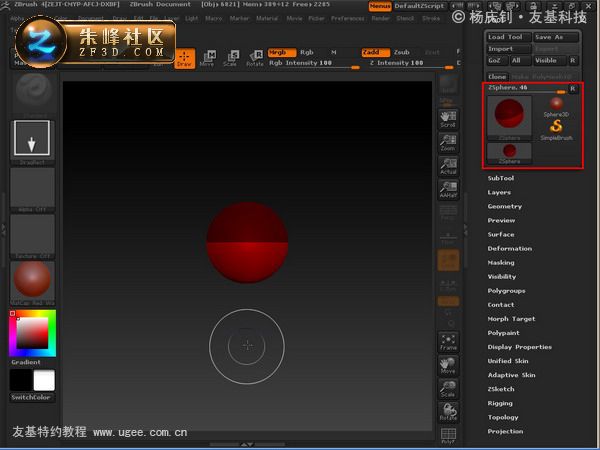This screenshot has width=600, height=450.
Task: Select the SimpleBrush tool
Action: point(556,130)
